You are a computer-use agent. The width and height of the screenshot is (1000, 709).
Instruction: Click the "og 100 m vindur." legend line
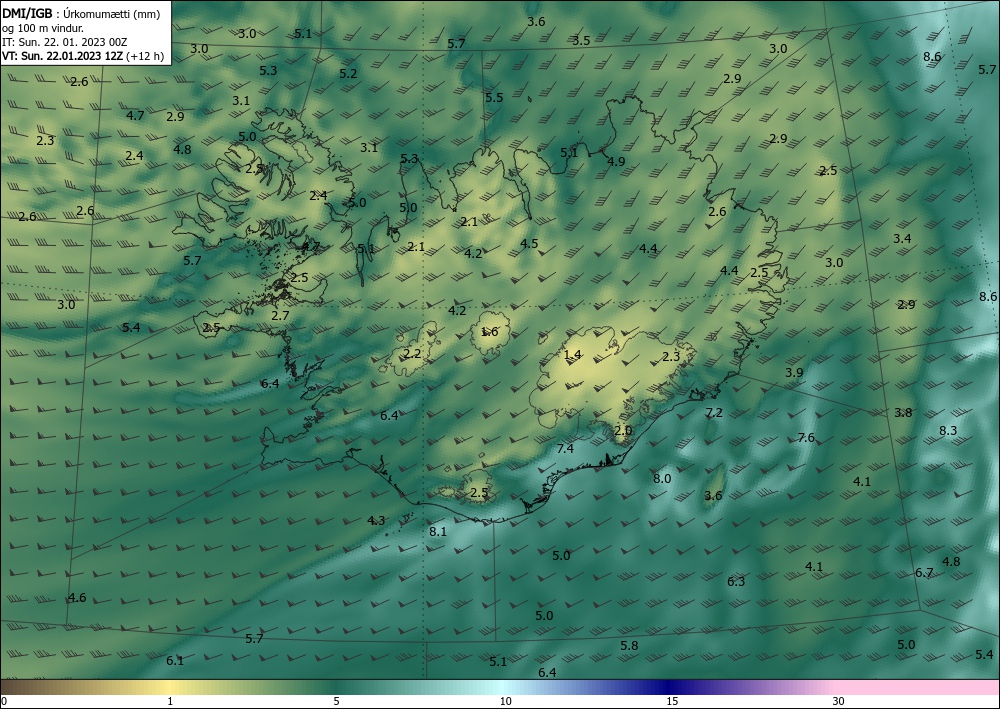click(43, 27)
